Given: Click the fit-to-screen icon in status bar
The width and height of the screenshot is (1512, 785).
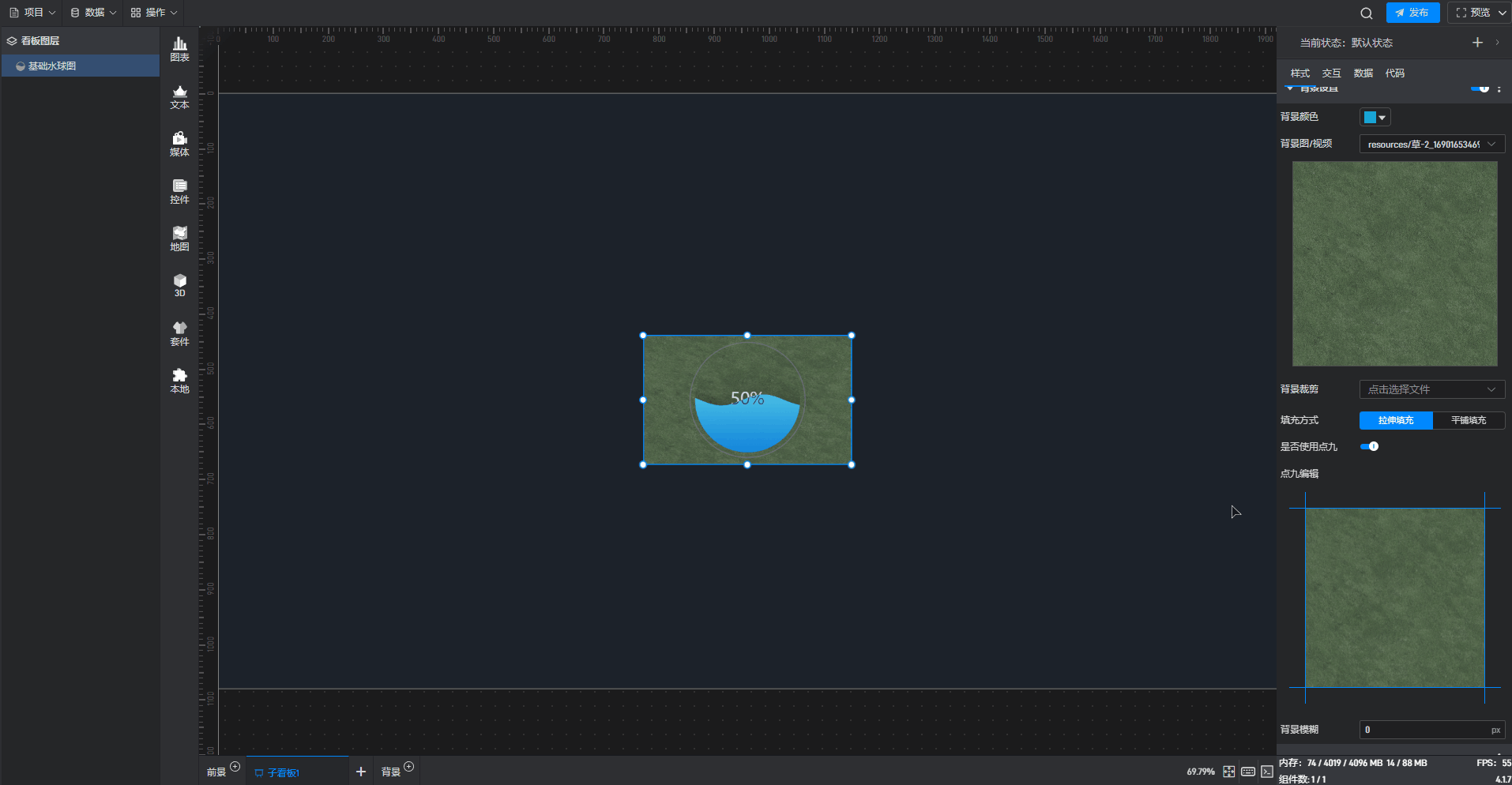Looking at the screenshot, I should coord(1228,772).
